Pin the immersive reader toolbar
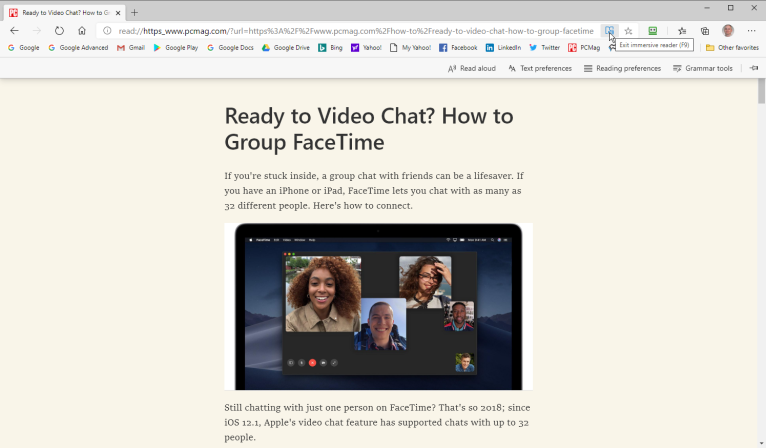Viewport: 766px width, 448px height. [754, 68]
